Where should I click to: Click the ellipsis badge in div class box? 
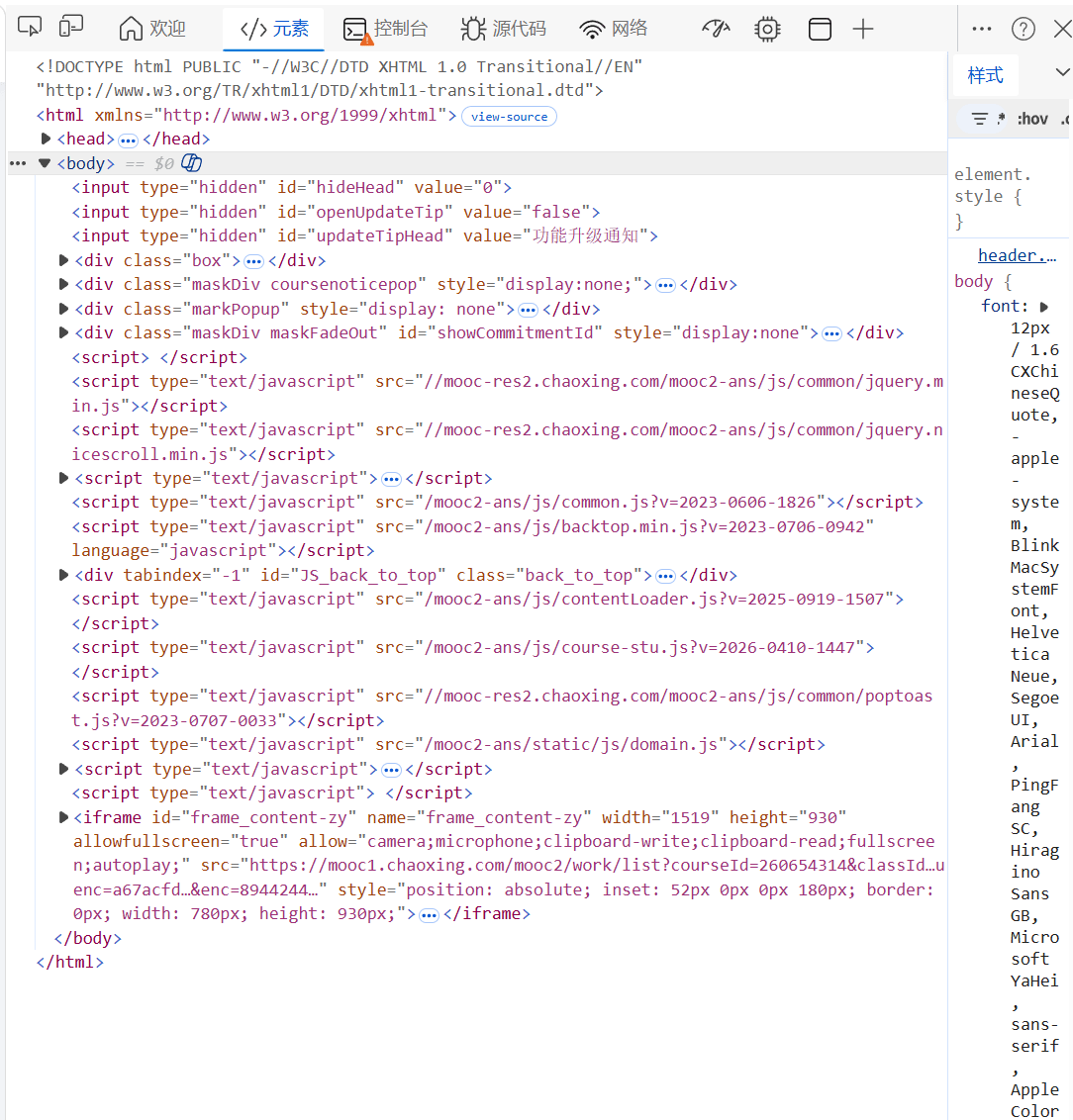coord(253,261)
